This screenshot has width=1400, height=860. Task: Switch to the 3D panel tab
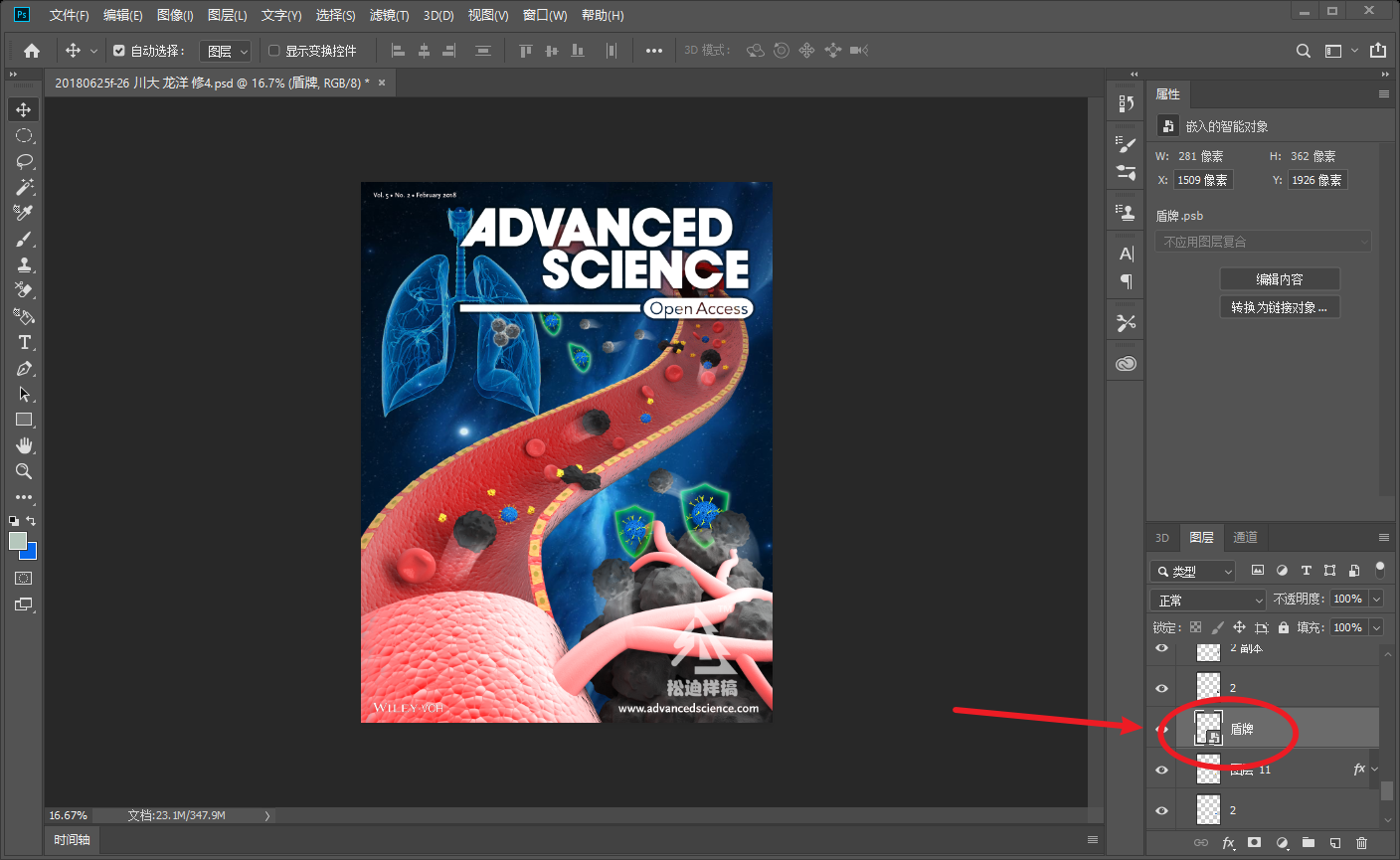1161,537
